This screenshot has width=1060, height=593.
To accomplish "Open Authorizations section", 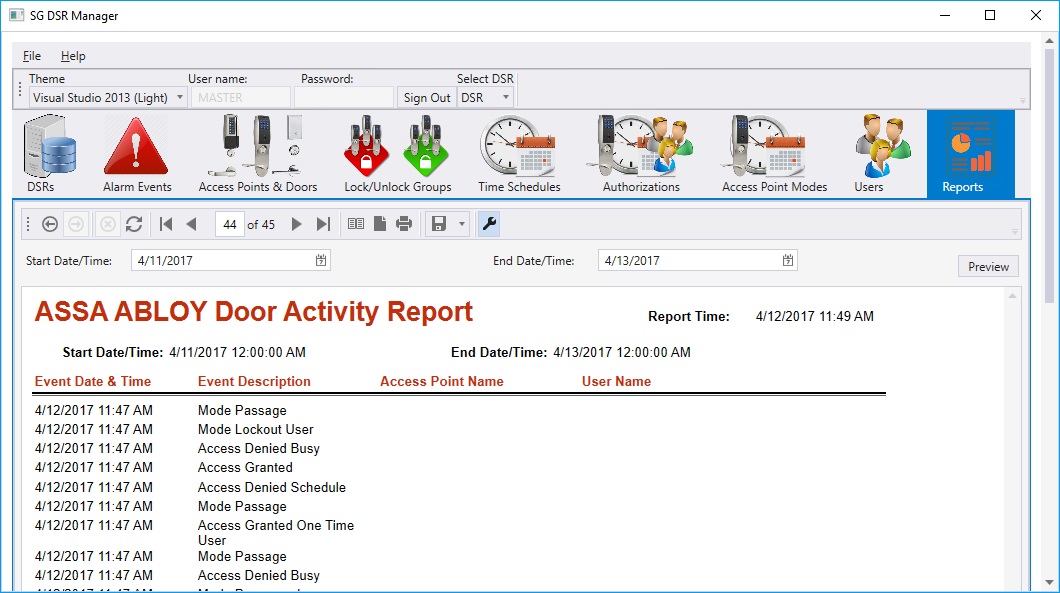I will tap(641, 154).
